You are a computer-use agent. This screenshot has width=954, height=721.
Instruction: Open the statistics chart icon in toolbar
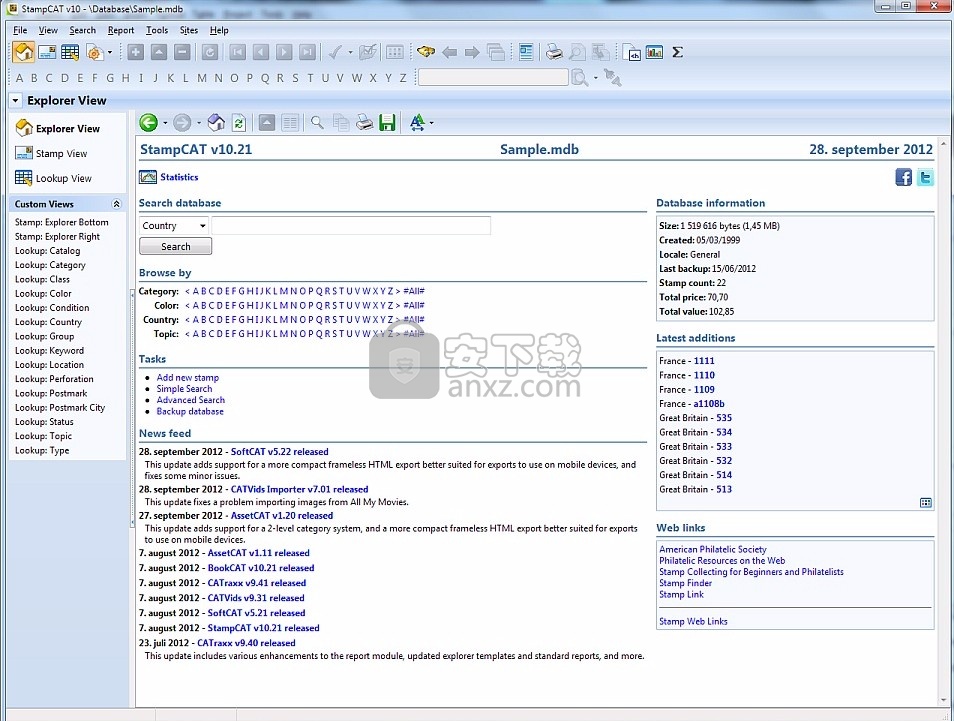pyautogui.click(x=654, y=52)
